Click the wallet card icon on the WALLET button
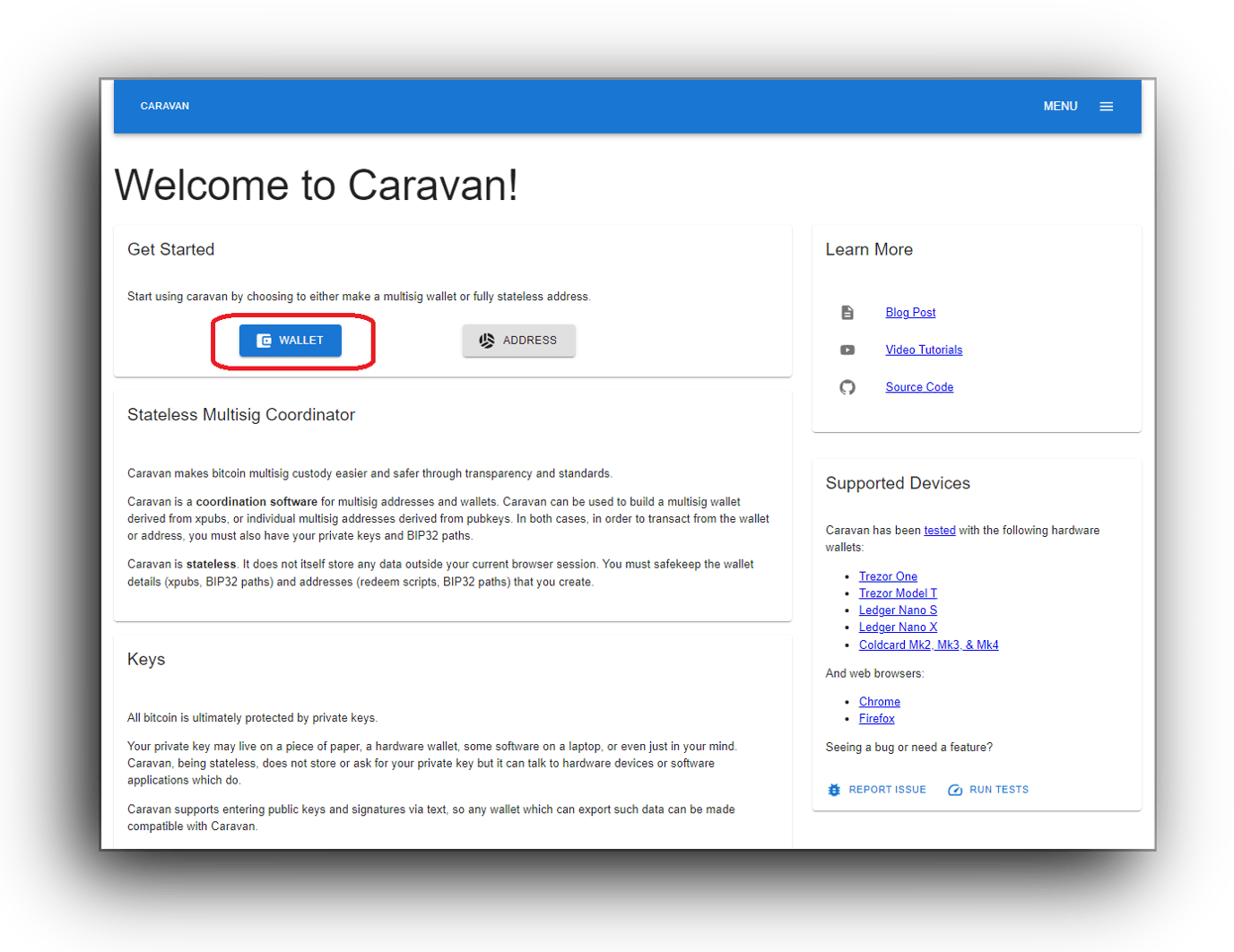The height and width of the screenshot is (952, 1234). [265, 340]
